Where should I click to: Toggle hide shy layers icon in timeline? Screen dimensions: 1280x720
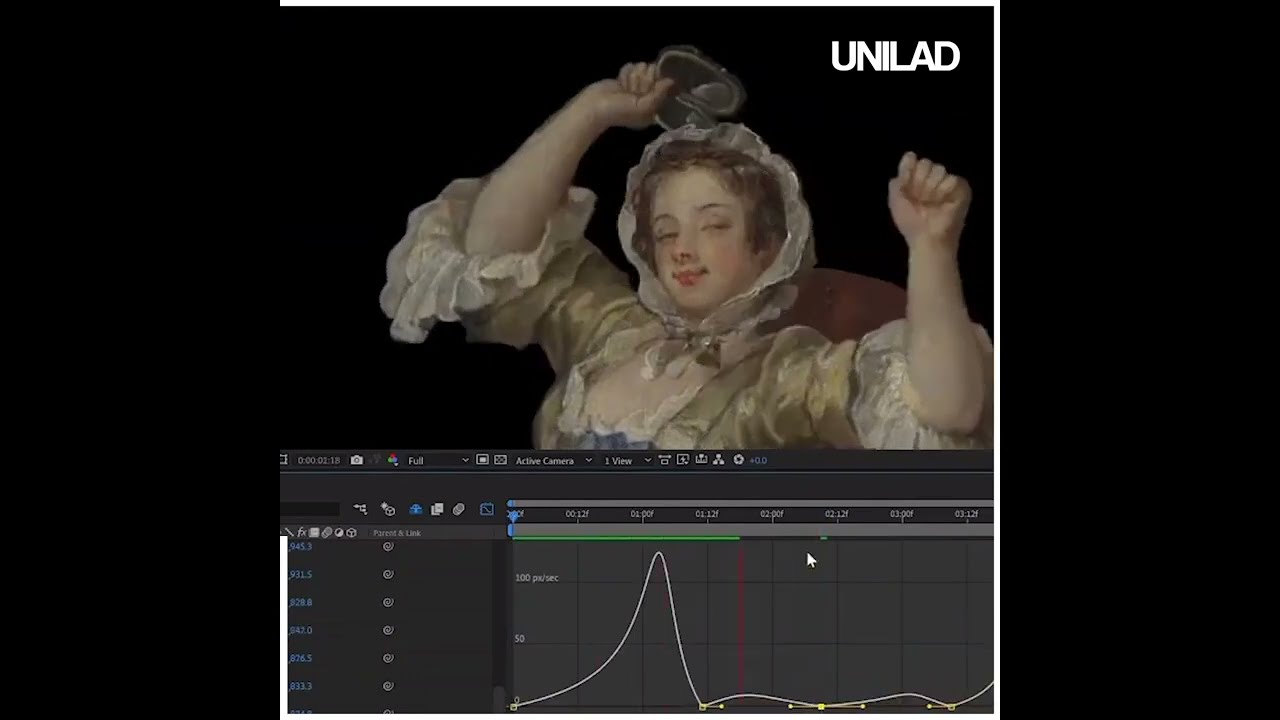[416, 509]
